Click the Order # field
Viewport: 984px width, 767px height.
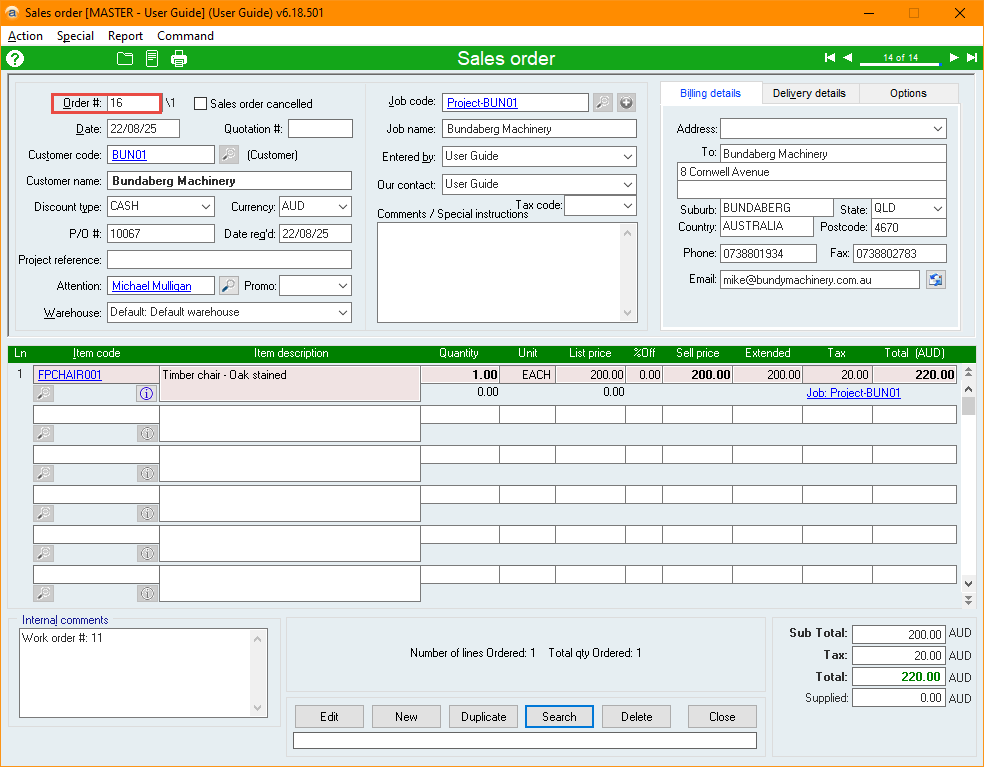134,103
